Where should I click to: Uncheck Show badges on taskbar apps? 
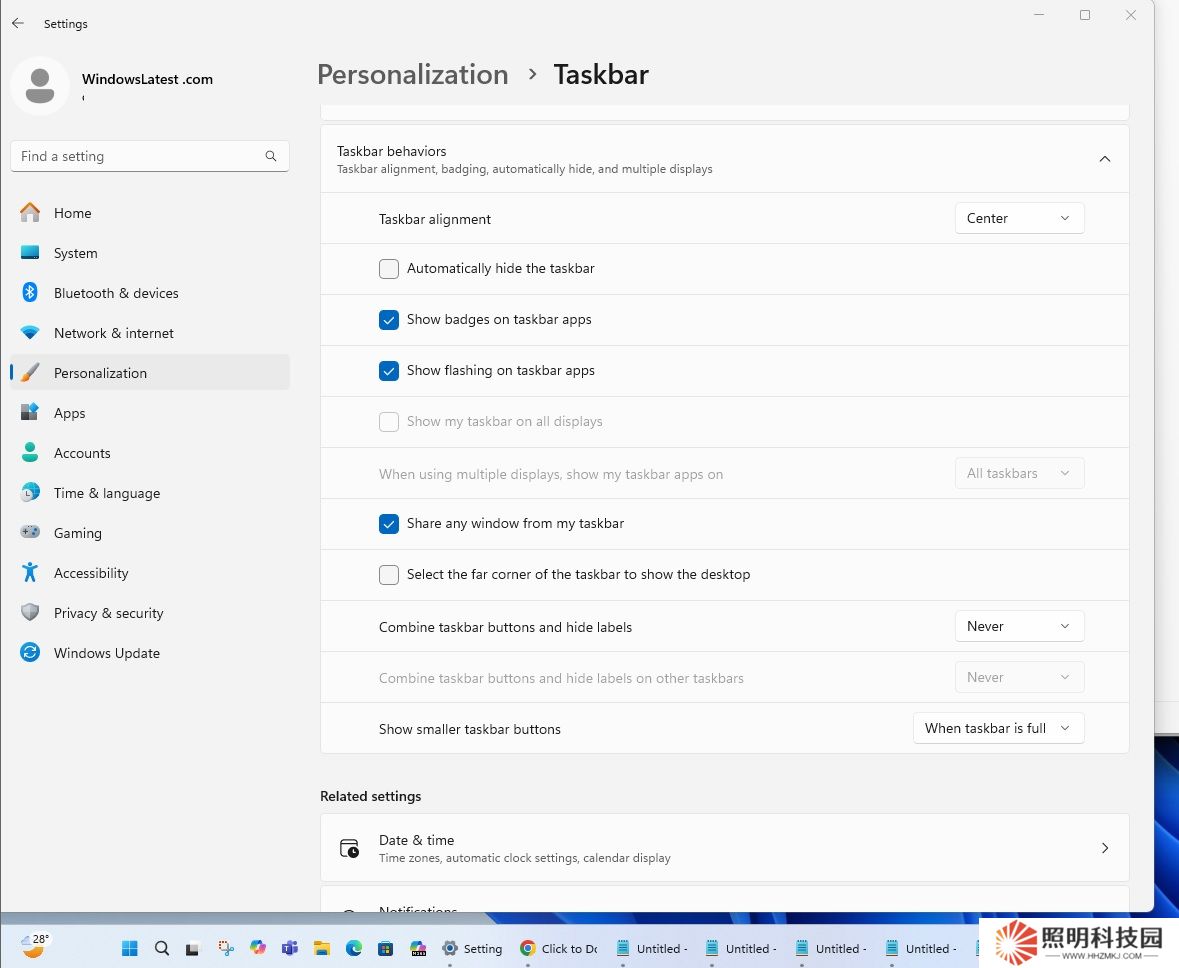click(389, 320)
